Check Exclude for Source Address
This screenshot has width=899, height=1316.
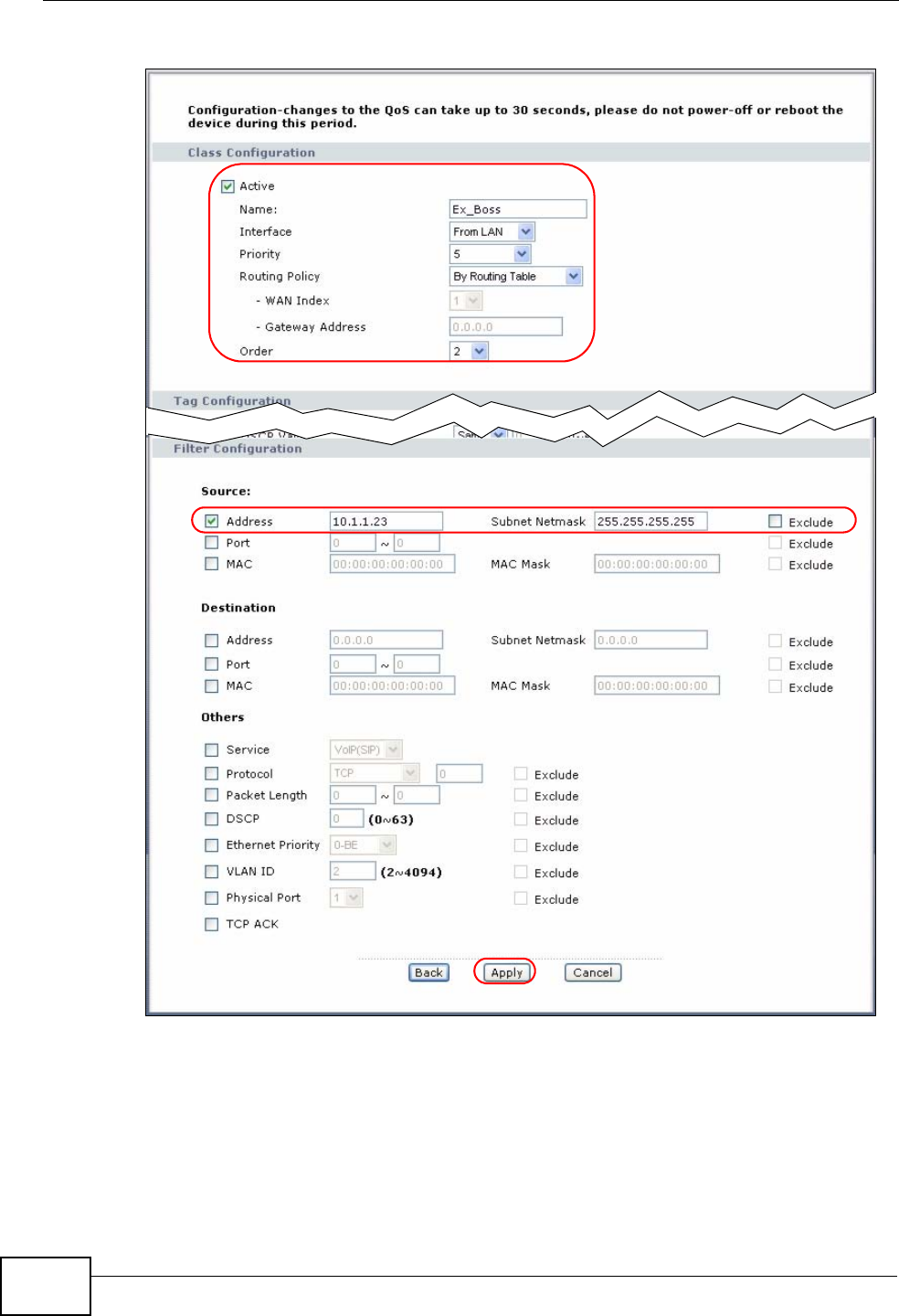pos(775,521)
